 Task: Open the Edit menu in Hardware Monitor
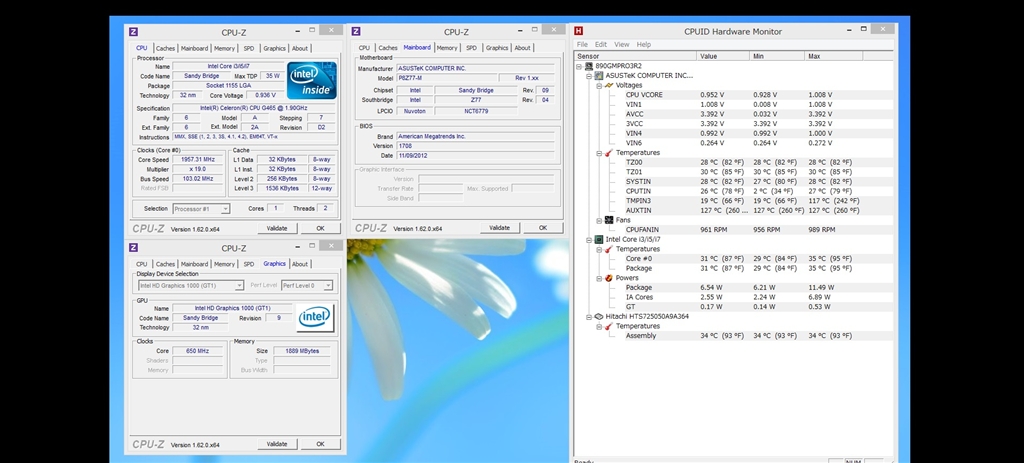click(x=601, y=44)
